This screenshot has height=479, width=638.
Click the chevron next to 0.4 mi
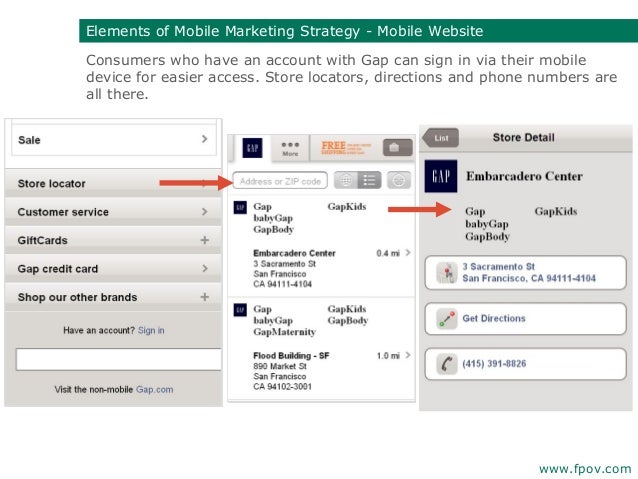[x=408, y=253]
